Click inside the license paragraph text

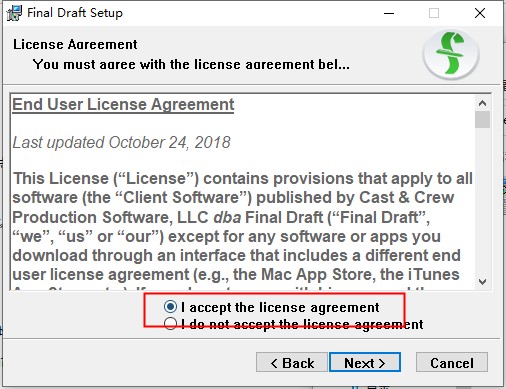242,227
